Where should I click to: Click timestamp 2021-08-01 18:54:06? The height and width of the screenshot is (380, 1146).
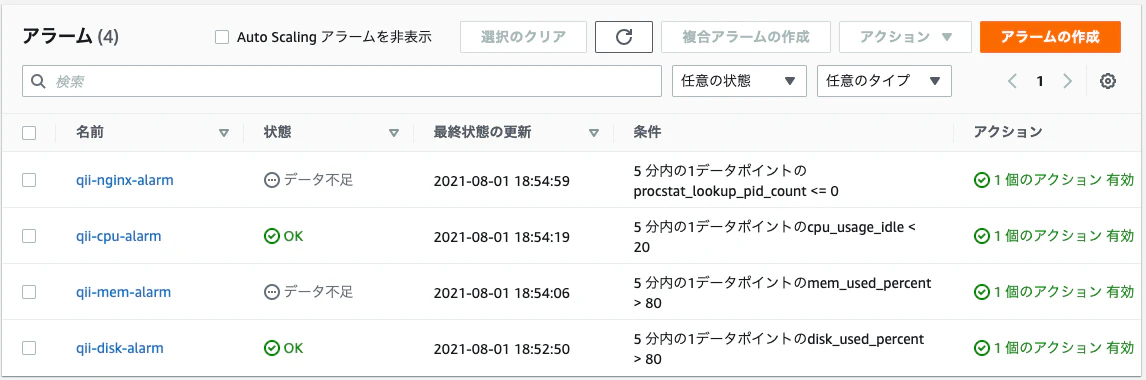tap(501, 292)
